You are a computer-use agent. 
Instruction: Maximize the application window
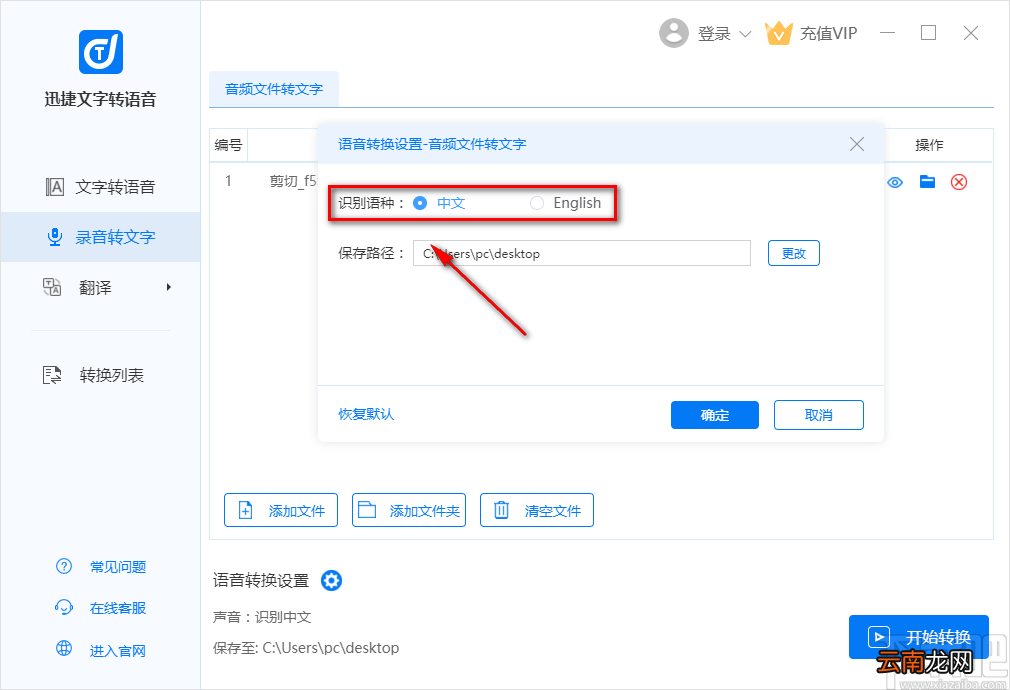point(928,33)
